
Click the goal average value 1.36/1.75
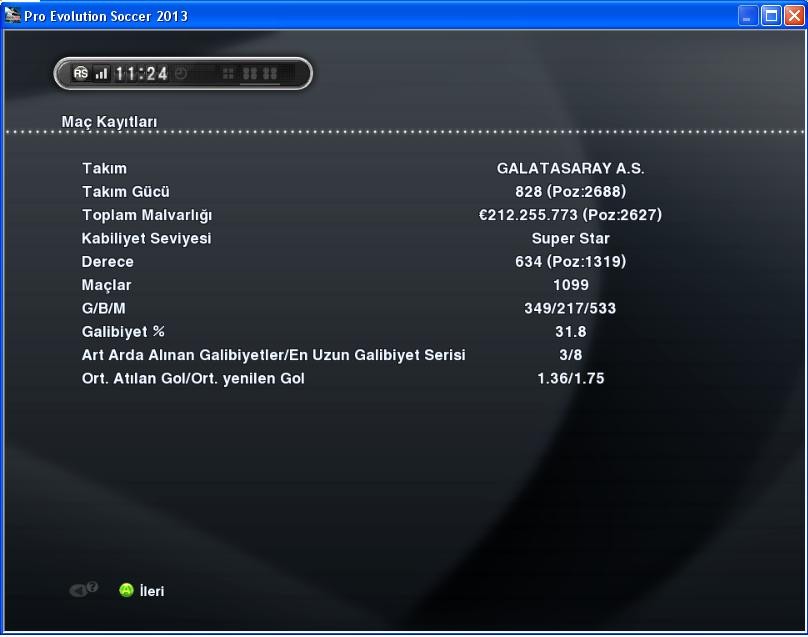point(570,379)
